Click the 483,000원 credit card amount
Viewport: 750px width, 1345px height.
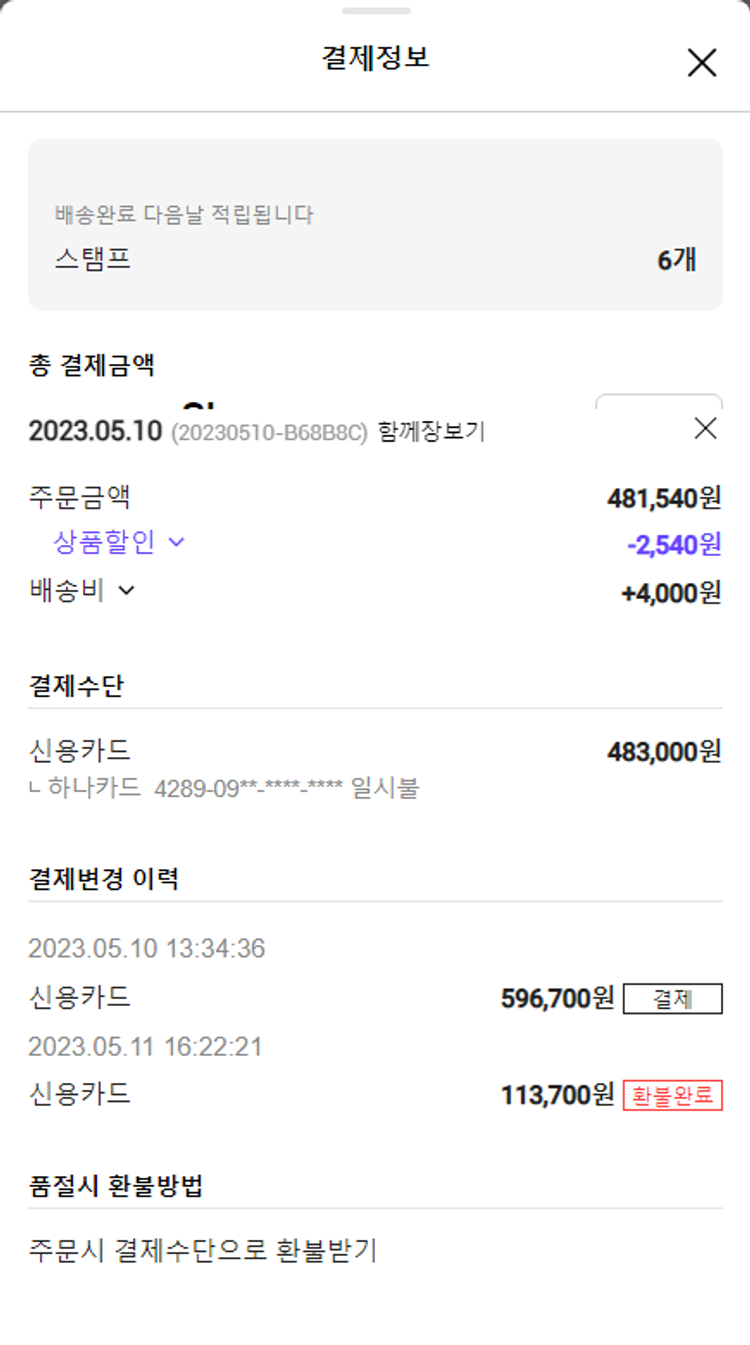pos(664,752)
